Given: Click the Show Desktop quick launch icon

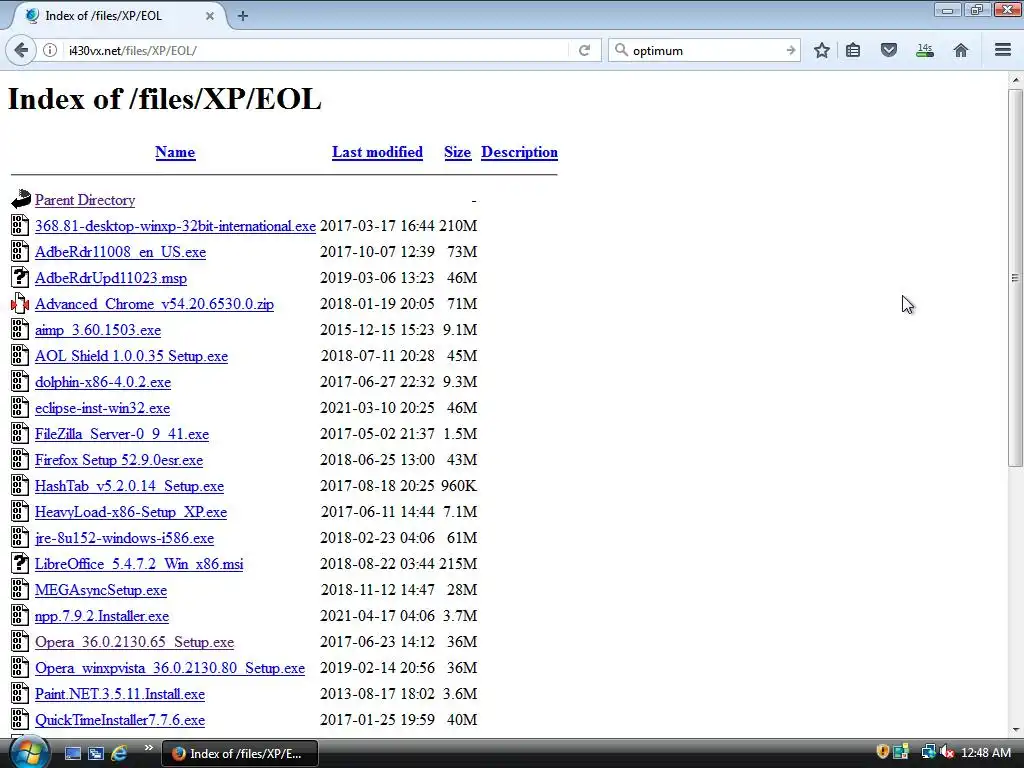Looking at the screenshot, I should click(x=73, y=754).
